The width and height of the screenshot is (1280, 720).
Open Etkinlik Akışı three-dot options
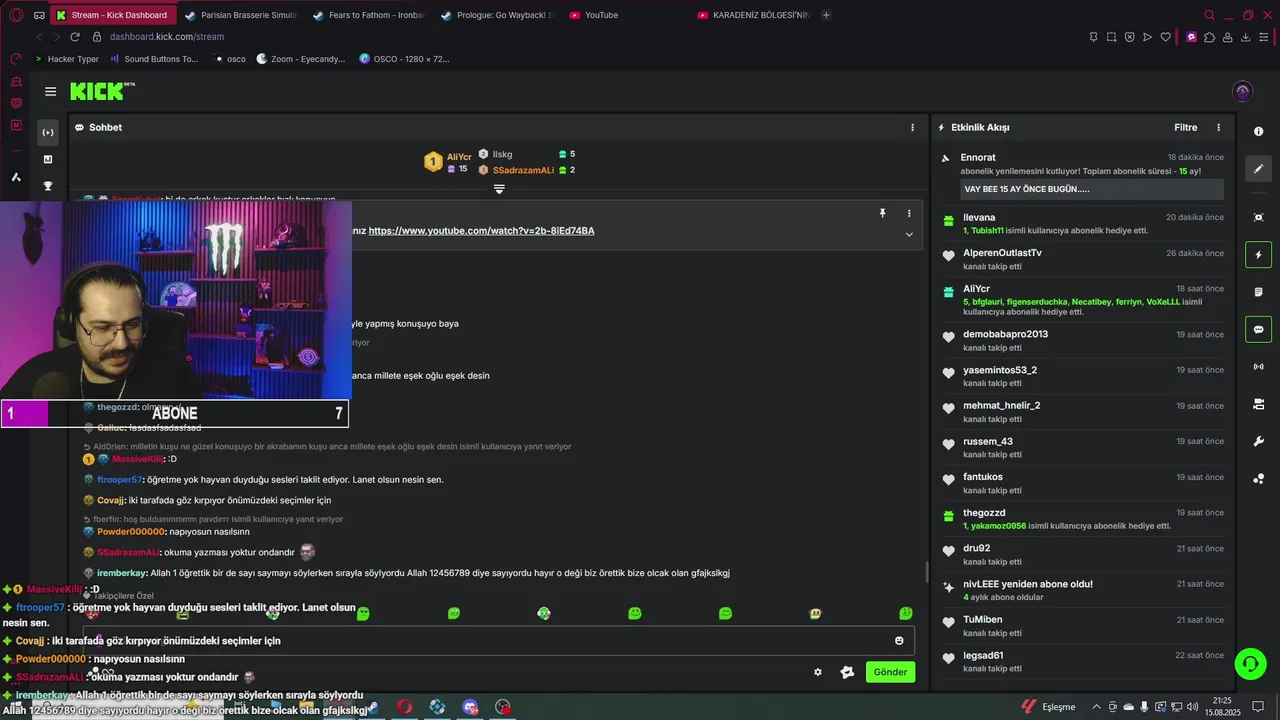tap(1218, 127)
